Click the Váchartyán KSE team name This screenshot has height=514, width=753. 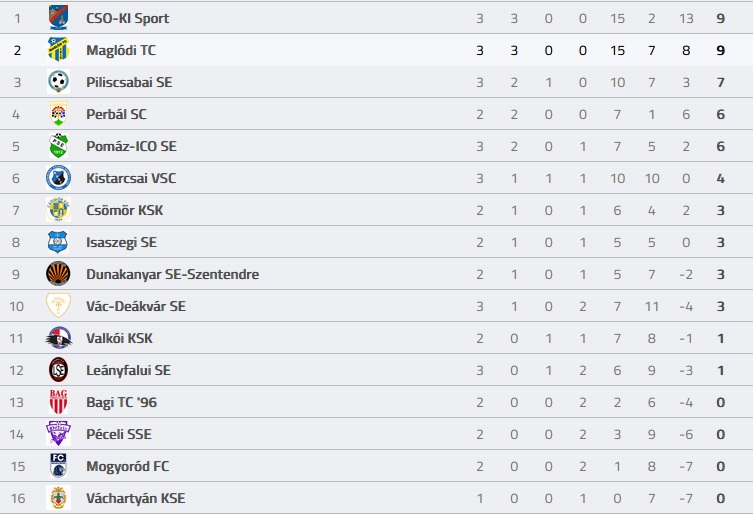[135, 498]
